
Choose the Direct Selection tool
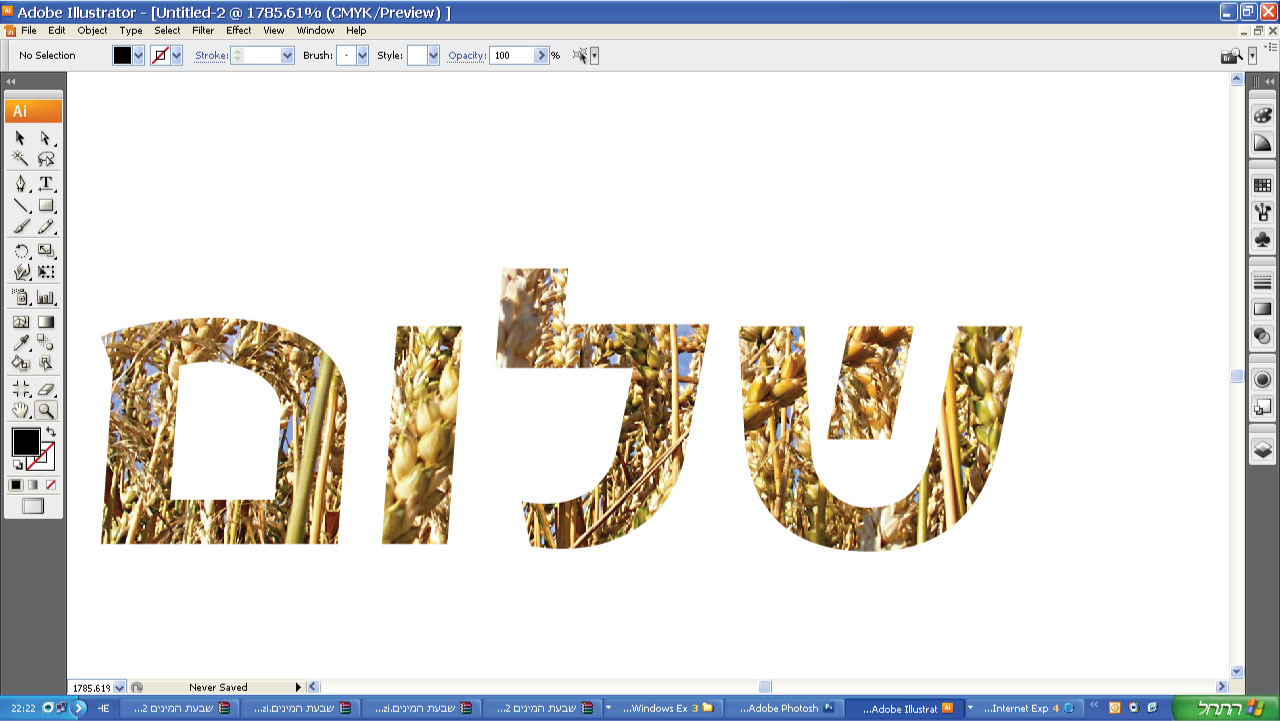[x=46, y=138]
